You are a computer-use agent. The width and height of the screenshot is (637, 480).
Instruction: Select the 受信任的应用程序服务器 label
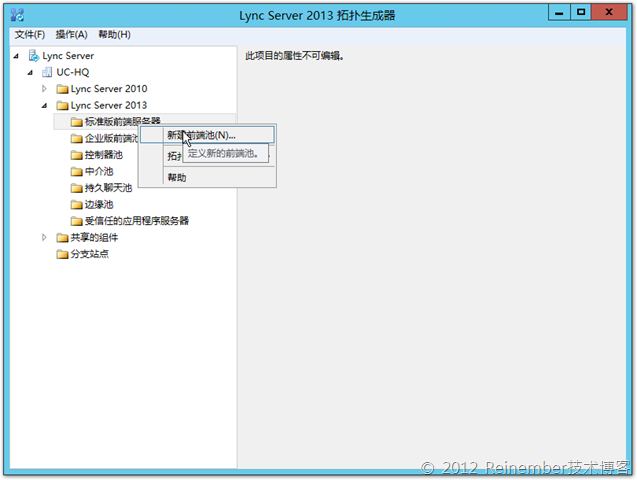(x=136, y=221)
